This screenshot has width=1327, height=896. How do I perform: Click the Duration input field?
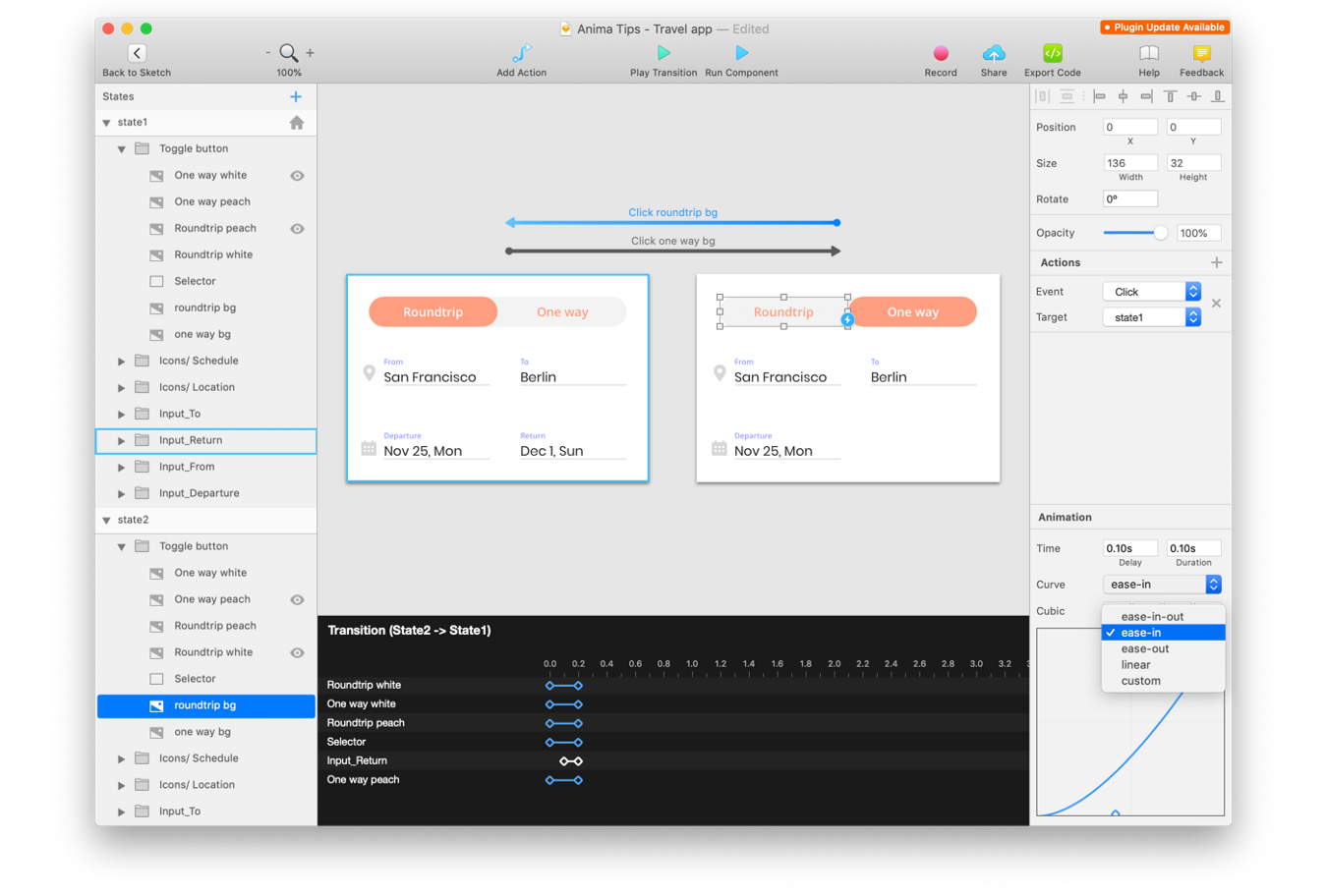tap(1192, 548)
